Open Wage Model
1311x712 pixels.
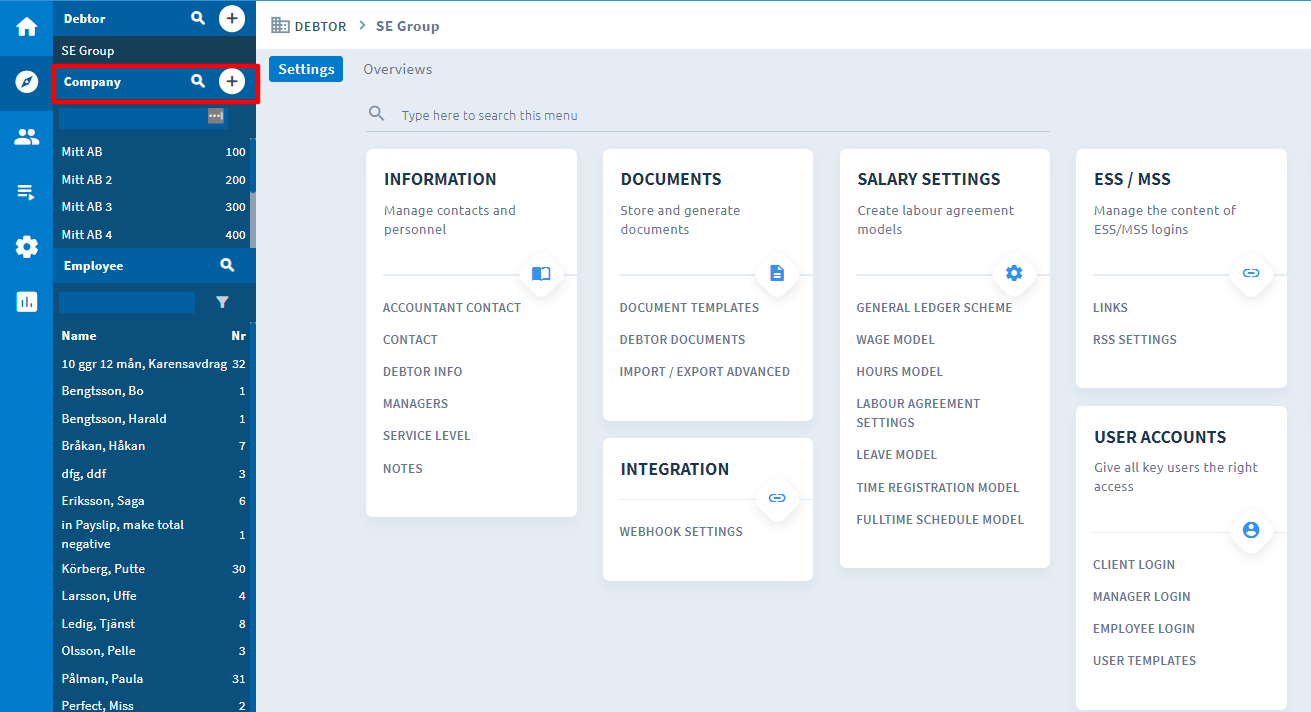coord(895,340)
